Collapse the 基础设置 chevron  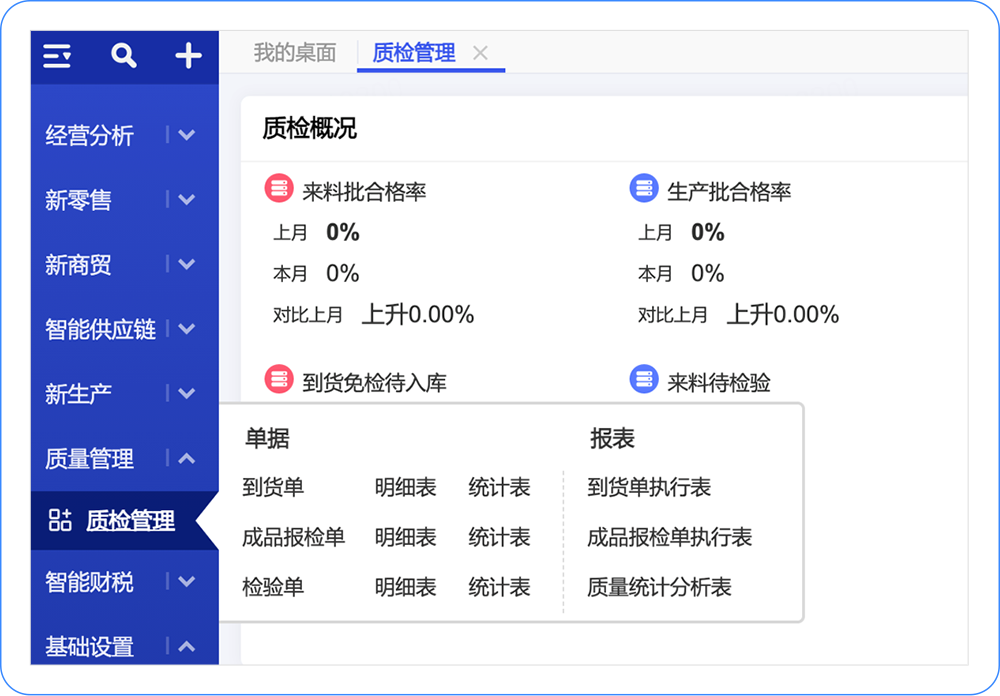[186, 646]
